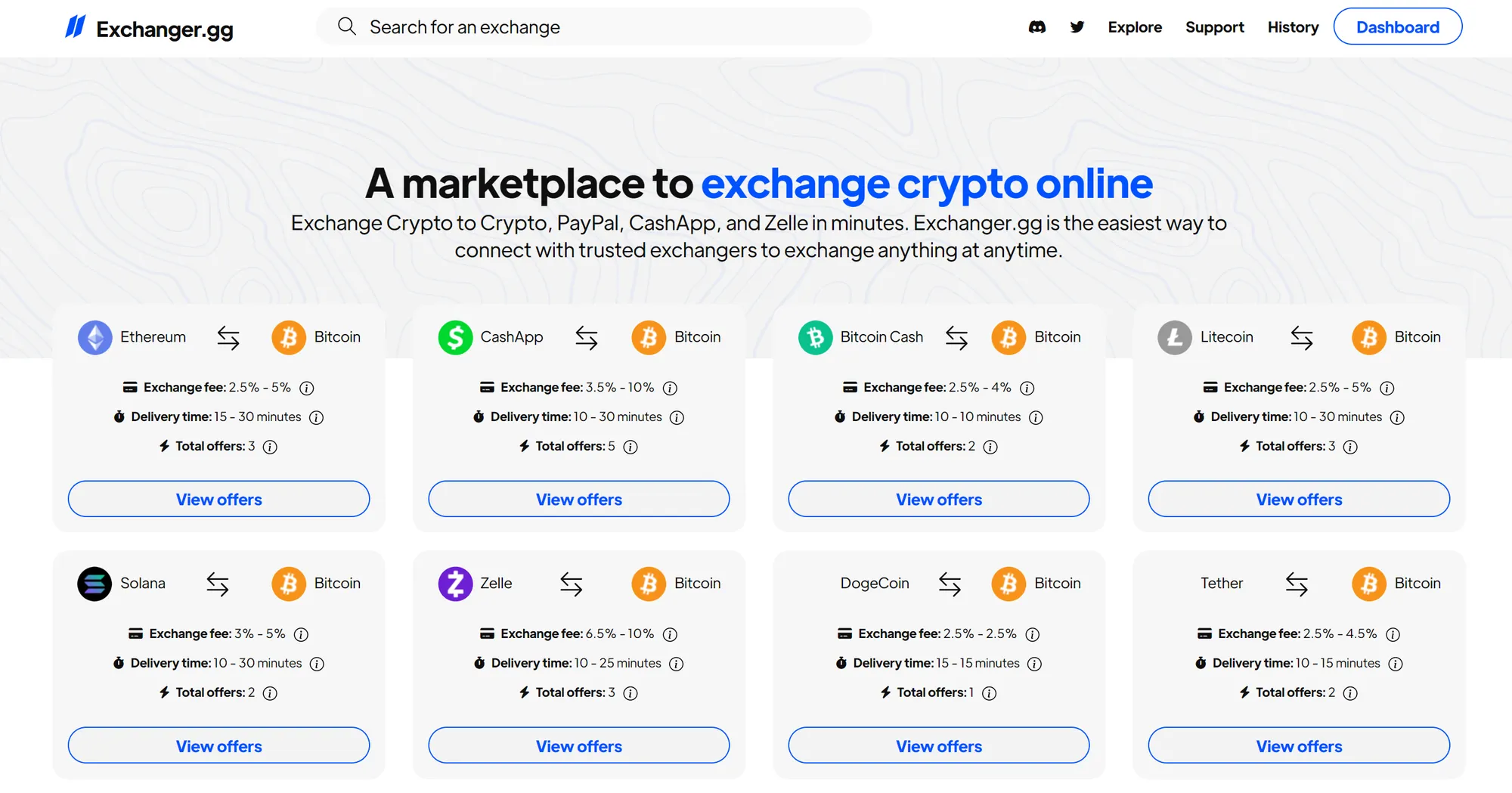Click the search magnifier icon
The image size is (1512, 793).
click(x=346, y=26)
